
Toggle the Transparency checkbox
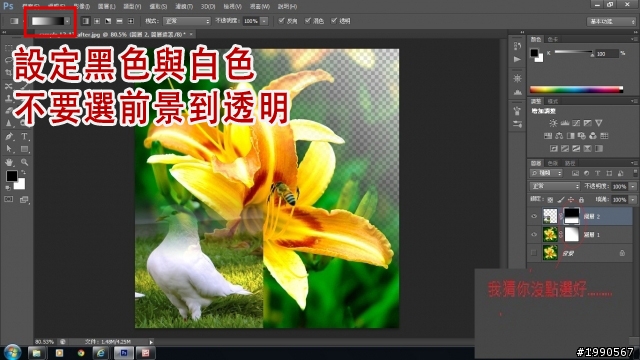click(334, 20)
